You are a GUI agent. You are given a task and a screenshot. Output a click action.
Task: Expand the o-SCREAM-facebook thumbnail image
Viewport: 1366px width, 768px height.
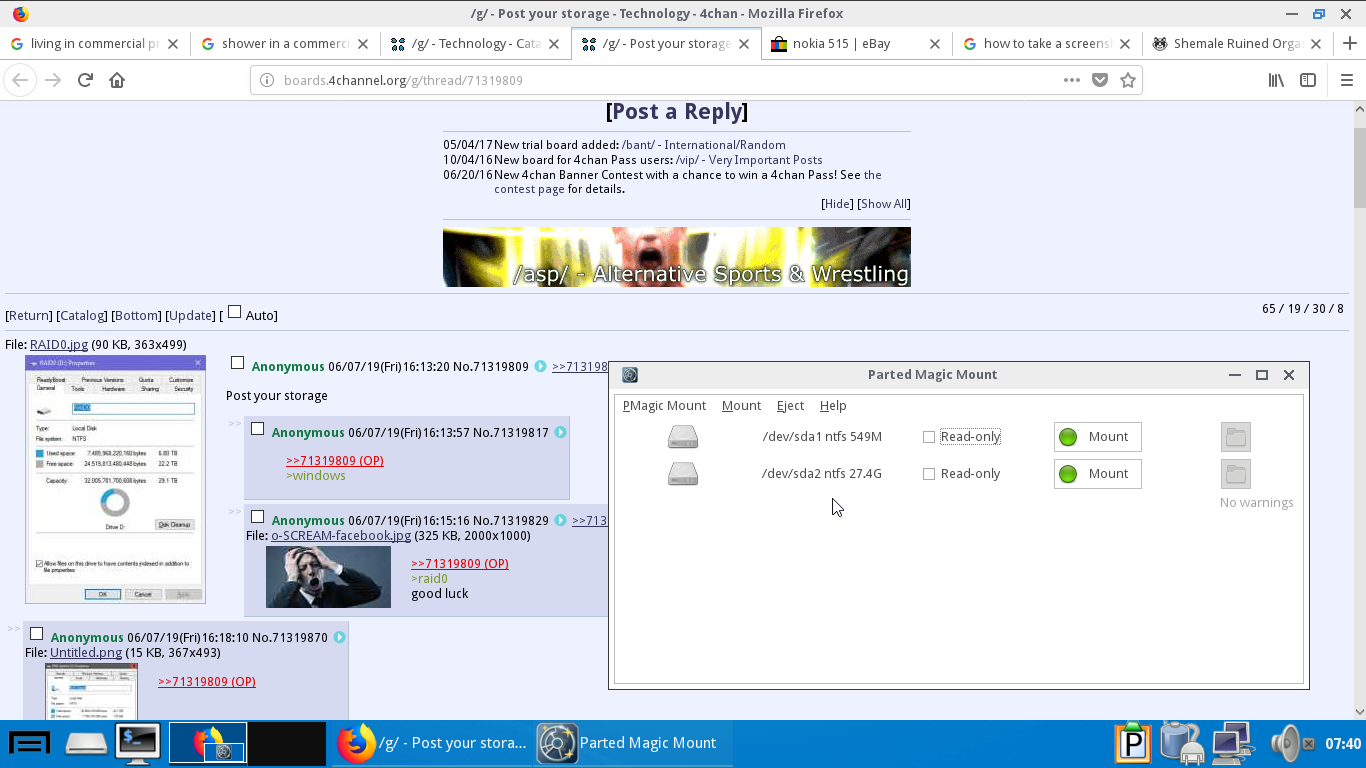pyautogui.click(x=328, y=577)
